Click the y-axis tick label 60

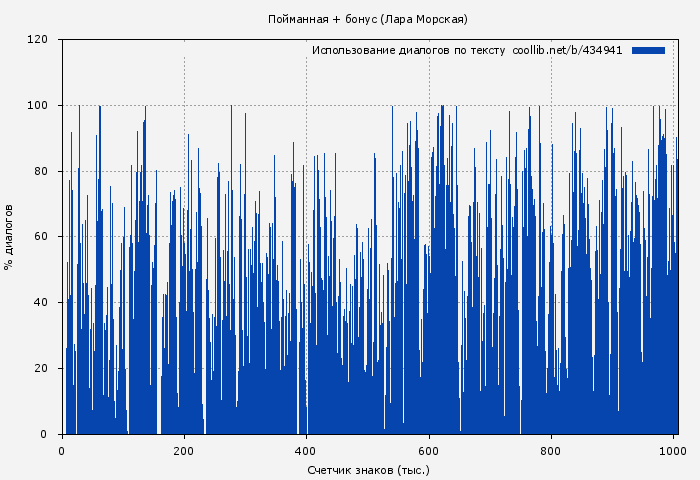tap(41, 237)
